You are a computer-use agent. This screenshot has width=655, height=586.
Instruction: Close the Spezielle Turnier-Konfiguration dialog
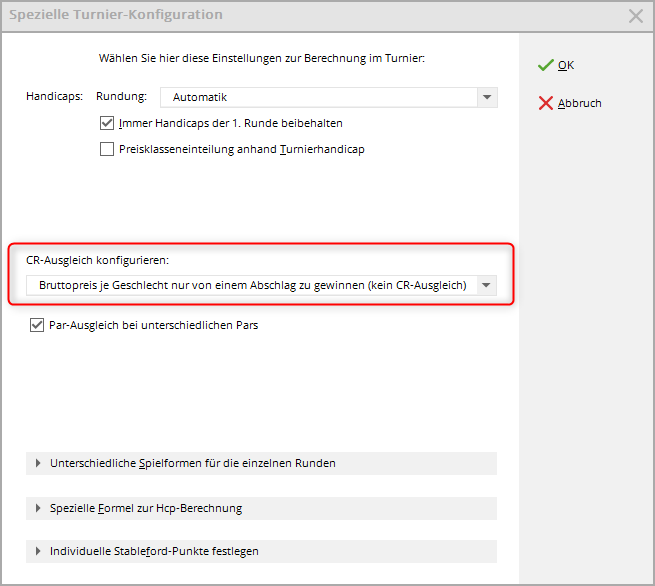[635, 16]
